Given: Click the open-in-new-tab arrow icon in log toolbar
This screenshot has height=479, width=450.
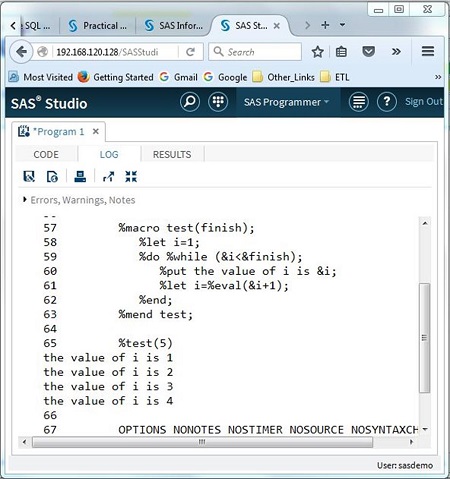Looking at the screenshot, I should point(108,176).
